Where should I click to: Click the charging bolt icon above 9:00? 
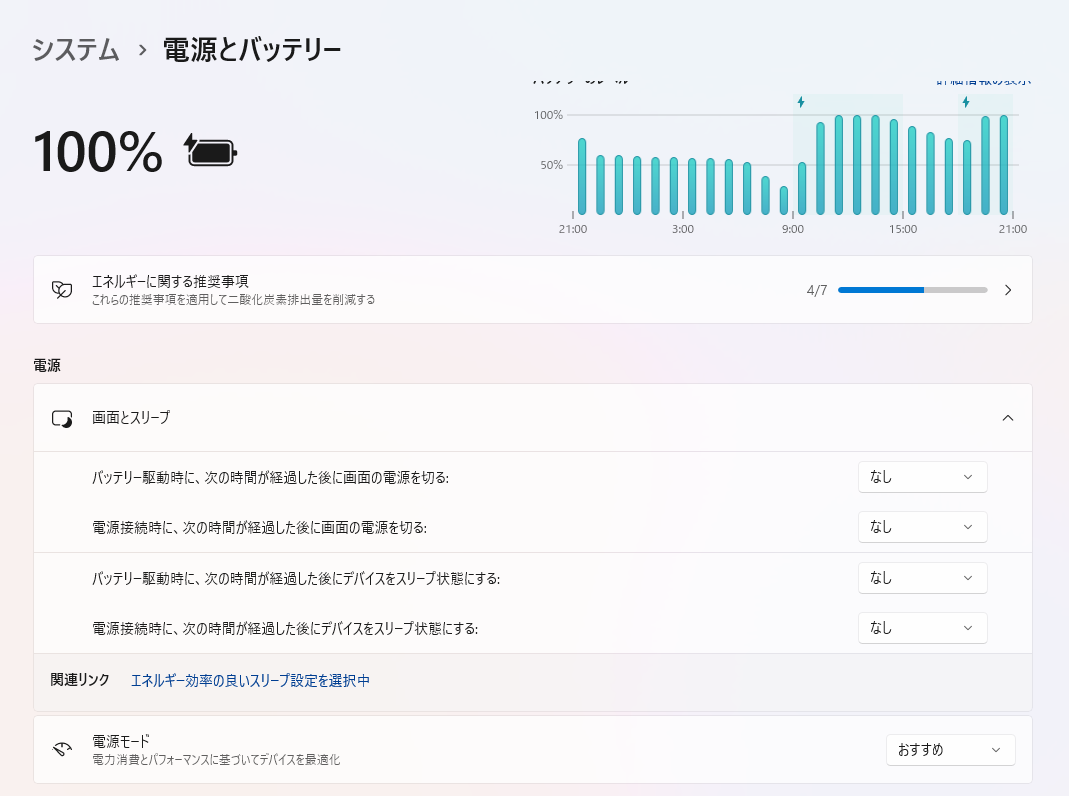click(801, 102)
